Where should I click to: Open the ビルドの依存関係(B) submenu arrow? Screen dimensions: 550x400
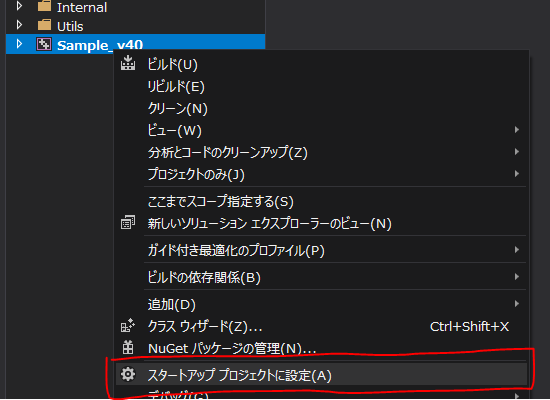tap(517, 276)
